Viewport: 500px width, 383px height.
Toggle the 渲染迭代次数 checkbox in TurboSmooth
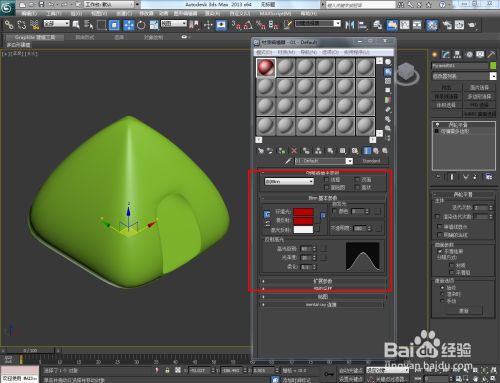pyautogui.click(x=438, y=217)
